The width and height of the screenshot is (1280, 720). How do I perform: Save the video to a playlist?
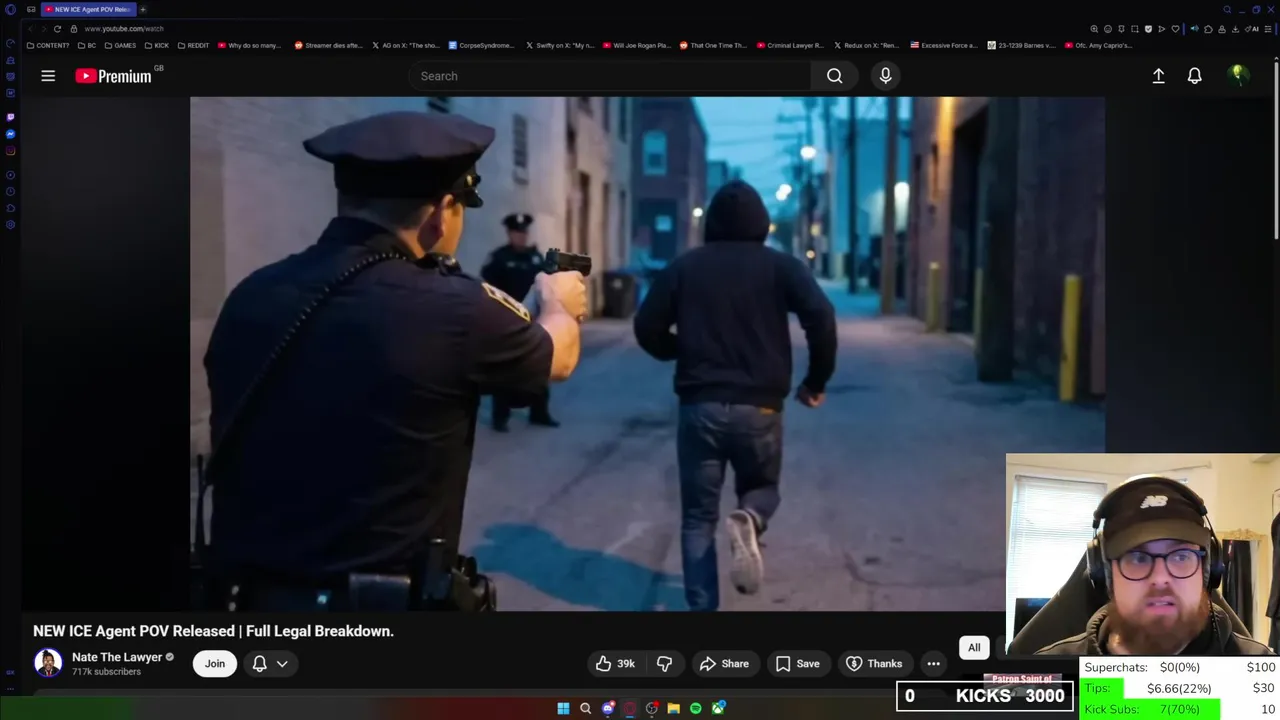[x=797, y=663]
